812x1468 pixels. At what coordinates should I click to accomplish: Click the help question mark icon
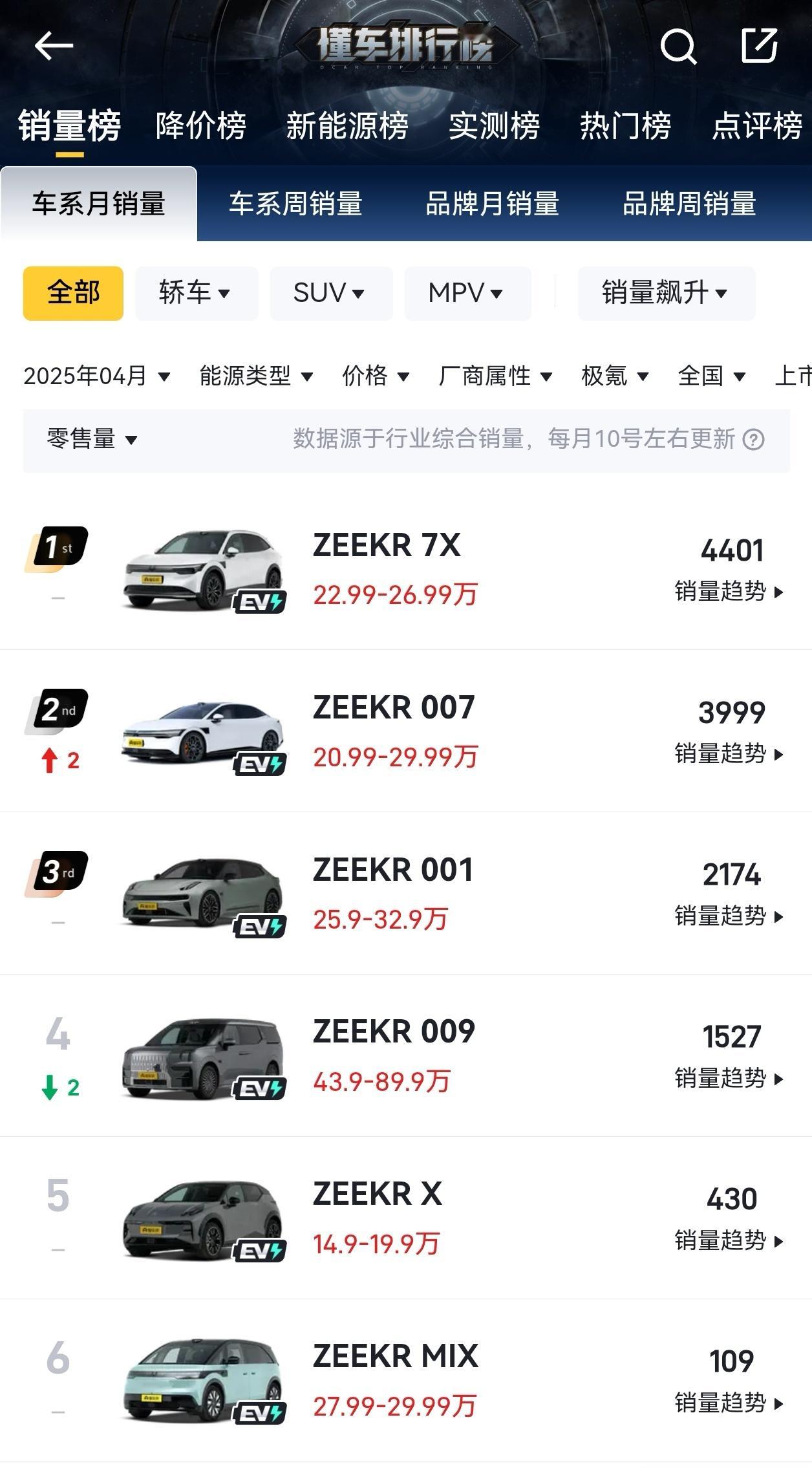753,440
